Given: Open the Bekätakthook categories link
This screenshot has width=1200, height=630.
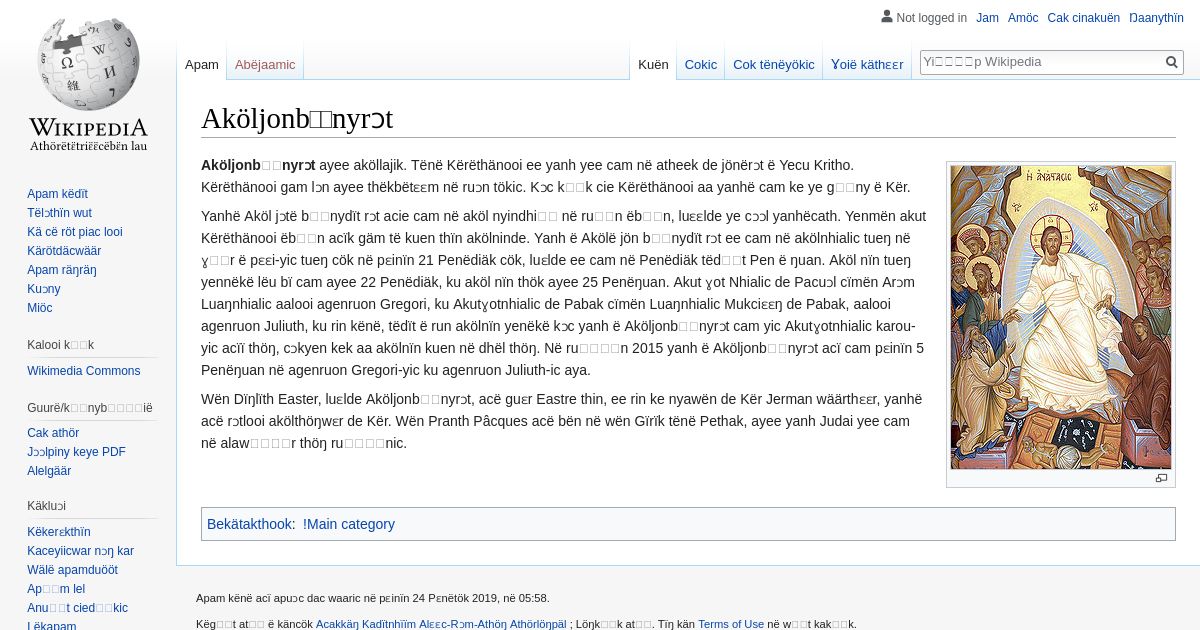Looking at the screenshot, I should coord(249,524).
